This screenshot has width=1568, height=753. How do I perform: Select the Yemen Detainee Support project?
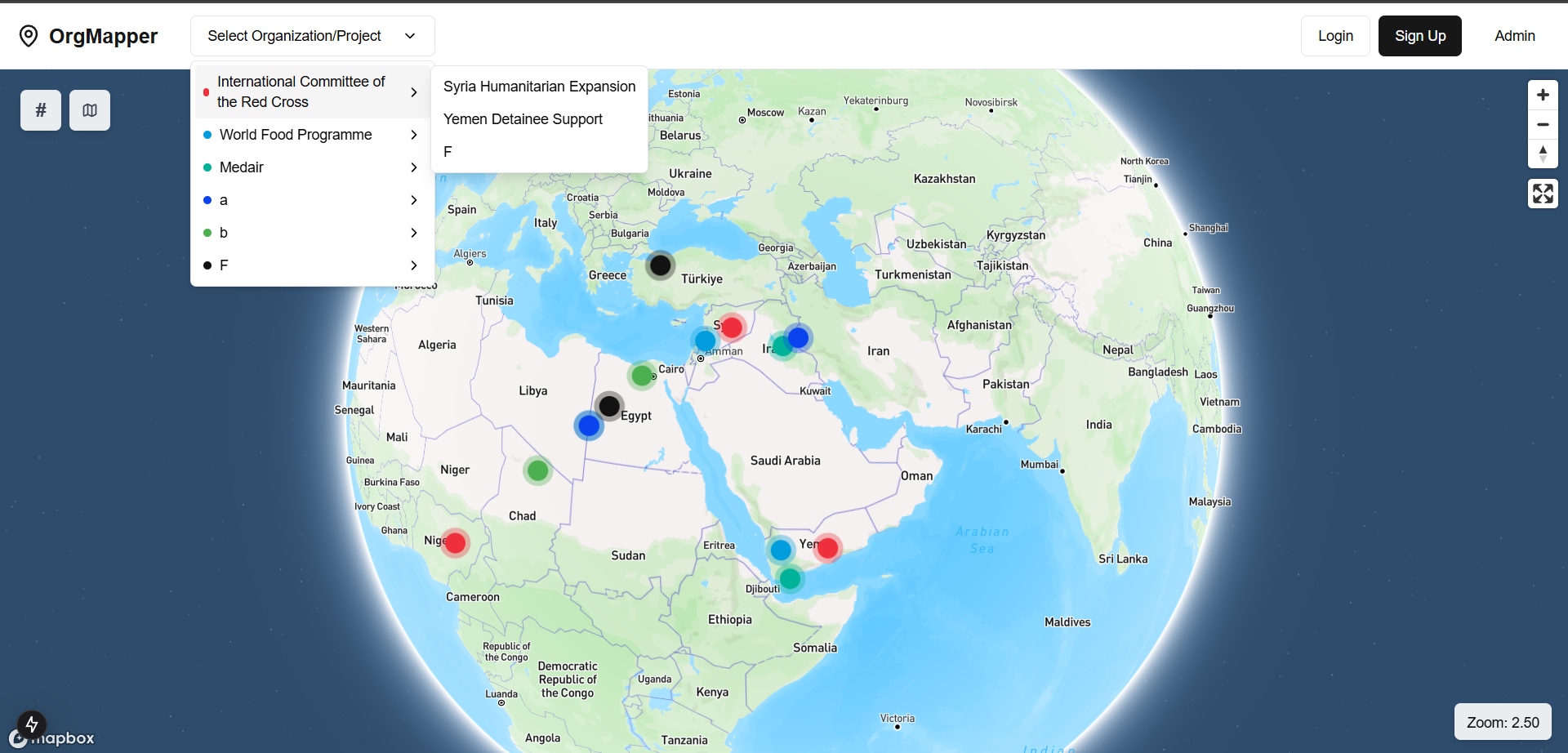tap(523, 118)
